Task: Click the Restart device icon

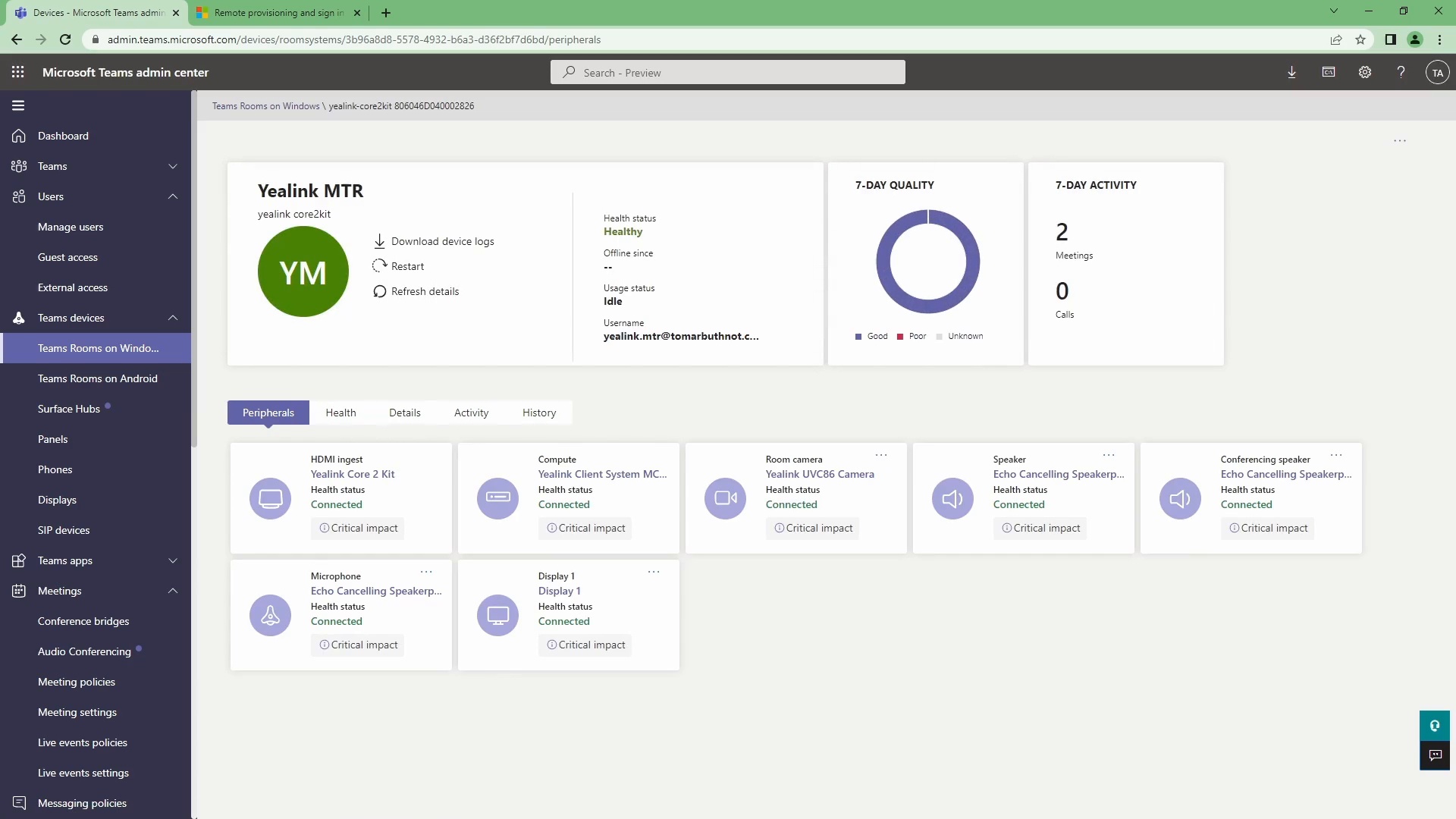Action: coord(379,266)
